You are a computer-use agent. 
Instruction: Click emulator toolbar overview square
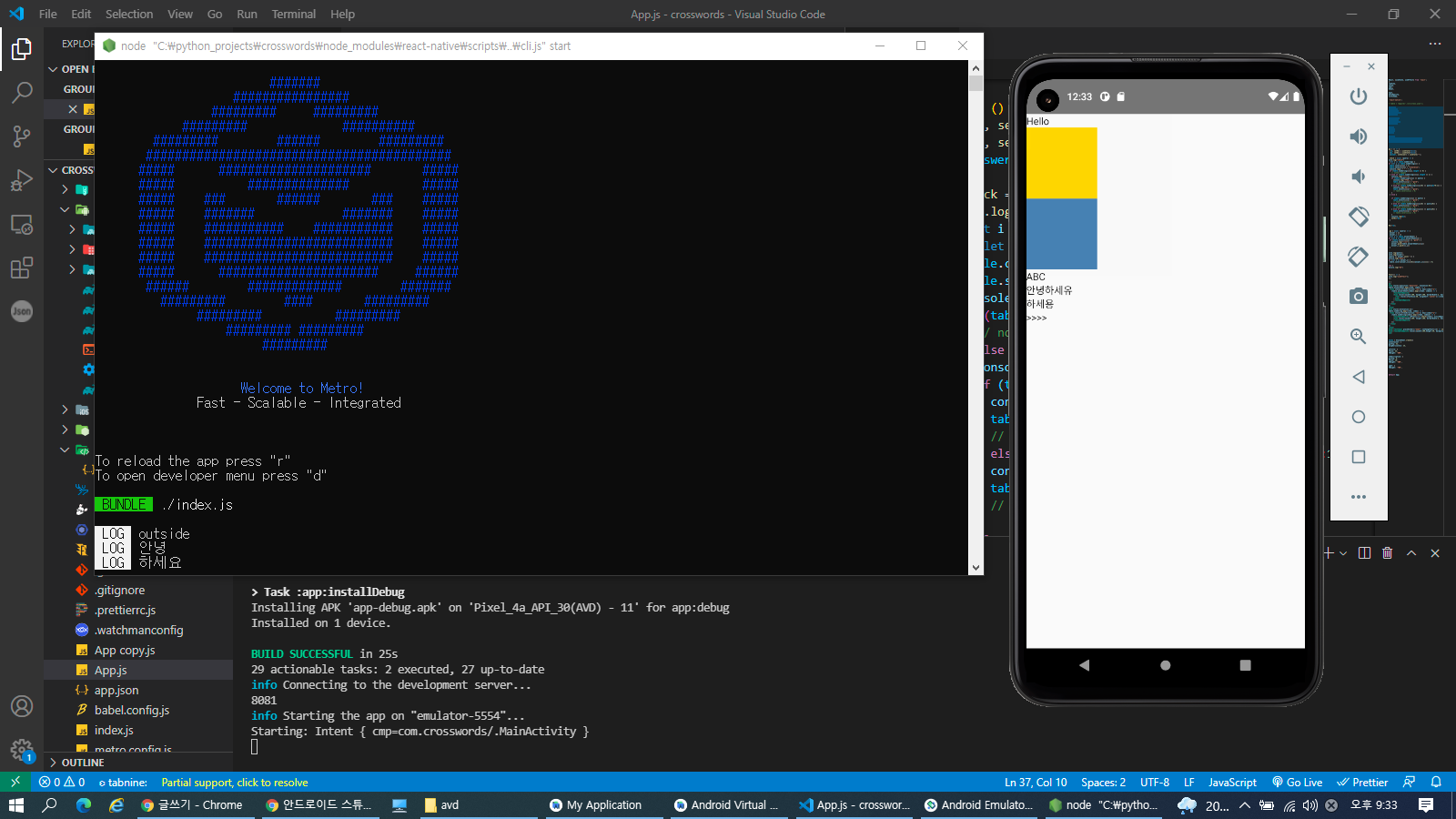coord(1359,457)
